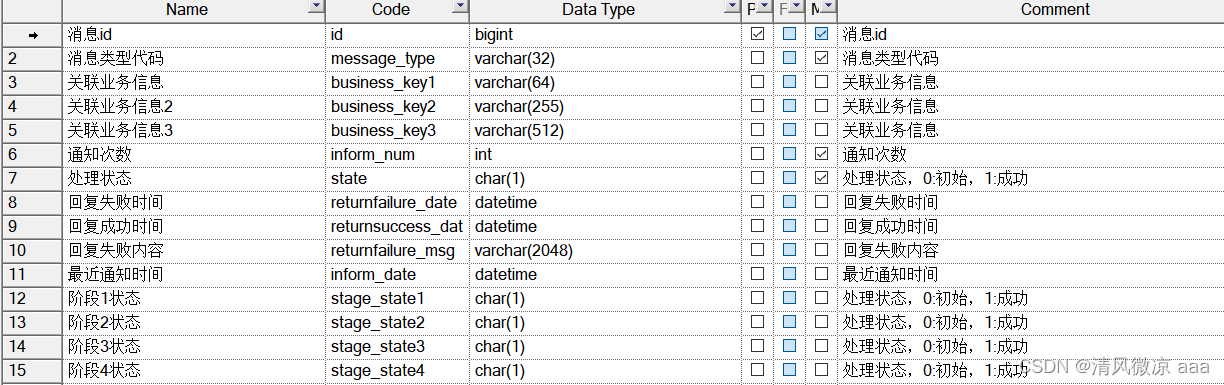Image resolution: width=1224 pixels, height=385 pixels.
Task: Click the Comment cell 最近通知时间
Action: click(1030, 274)
